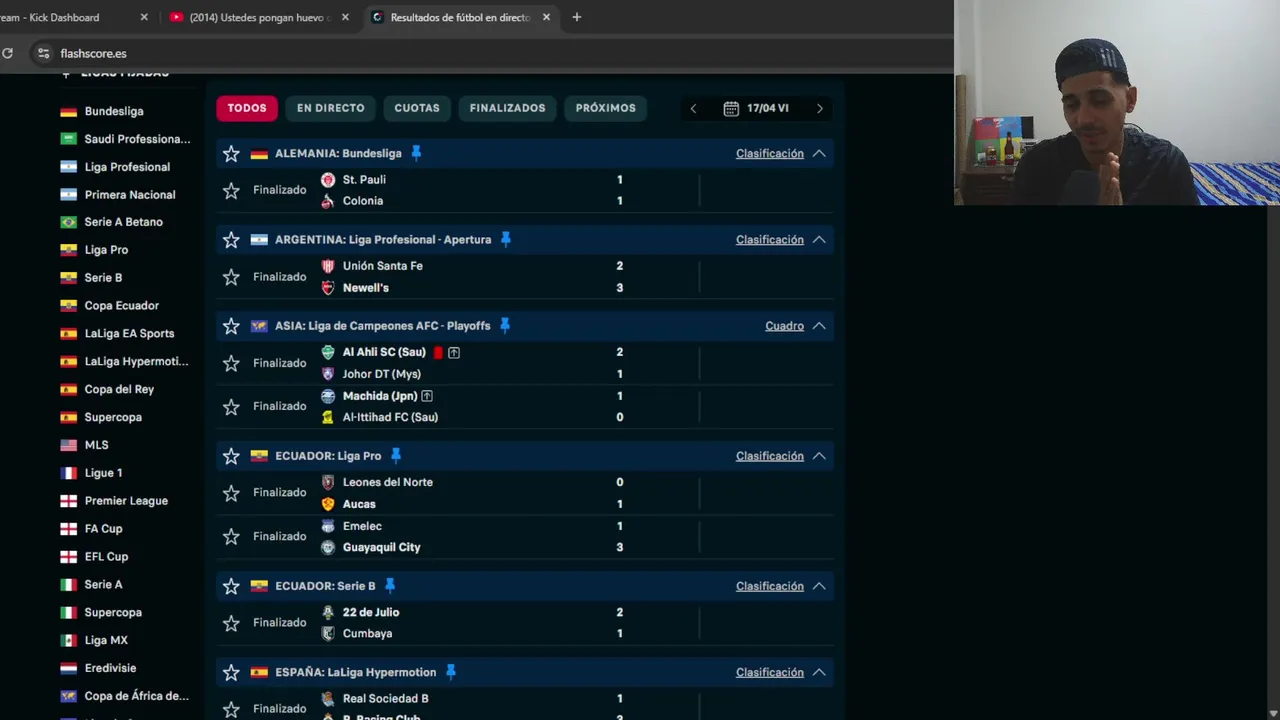Image resolution: width=1280 pixels, height=720 pixels.
Task: Unpin the ESPAÑA LaLiga Hypermotion pin icon
Action: (451, 672)
